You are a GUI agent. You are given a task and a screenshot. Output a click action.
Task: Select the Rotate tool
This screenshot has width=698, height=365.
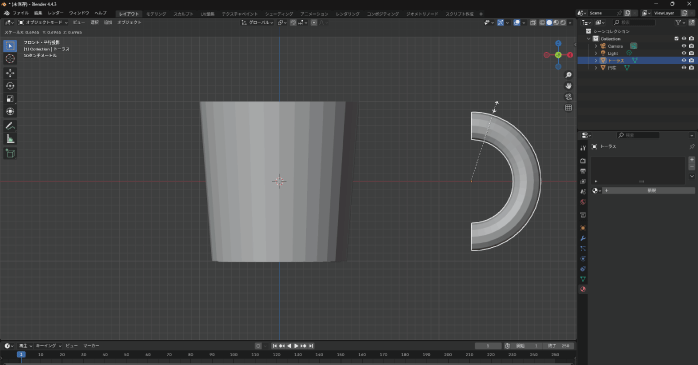10,86
